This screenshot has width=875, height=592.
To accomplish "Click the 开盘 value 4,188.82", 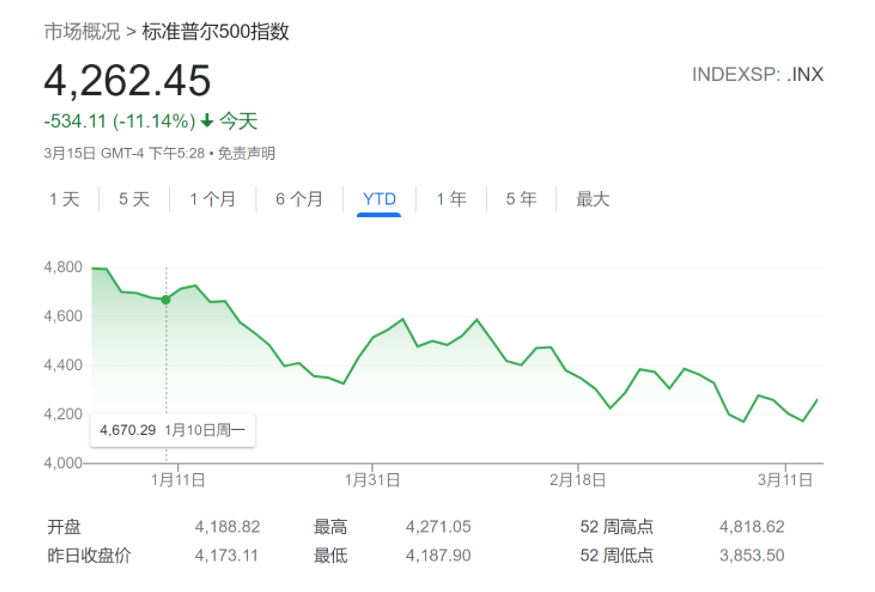I will 227,527.
